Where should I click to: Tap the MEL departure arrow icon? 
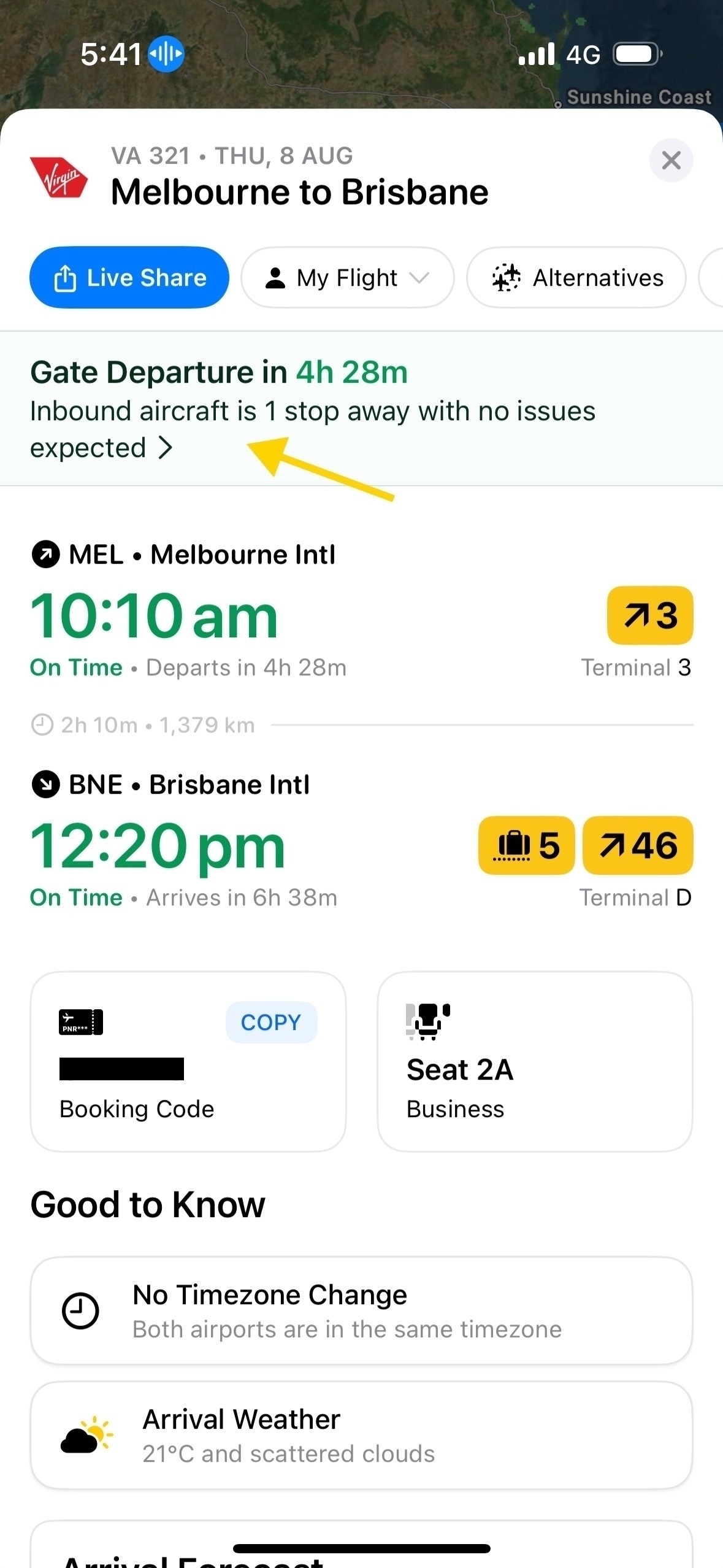(45, 555)
